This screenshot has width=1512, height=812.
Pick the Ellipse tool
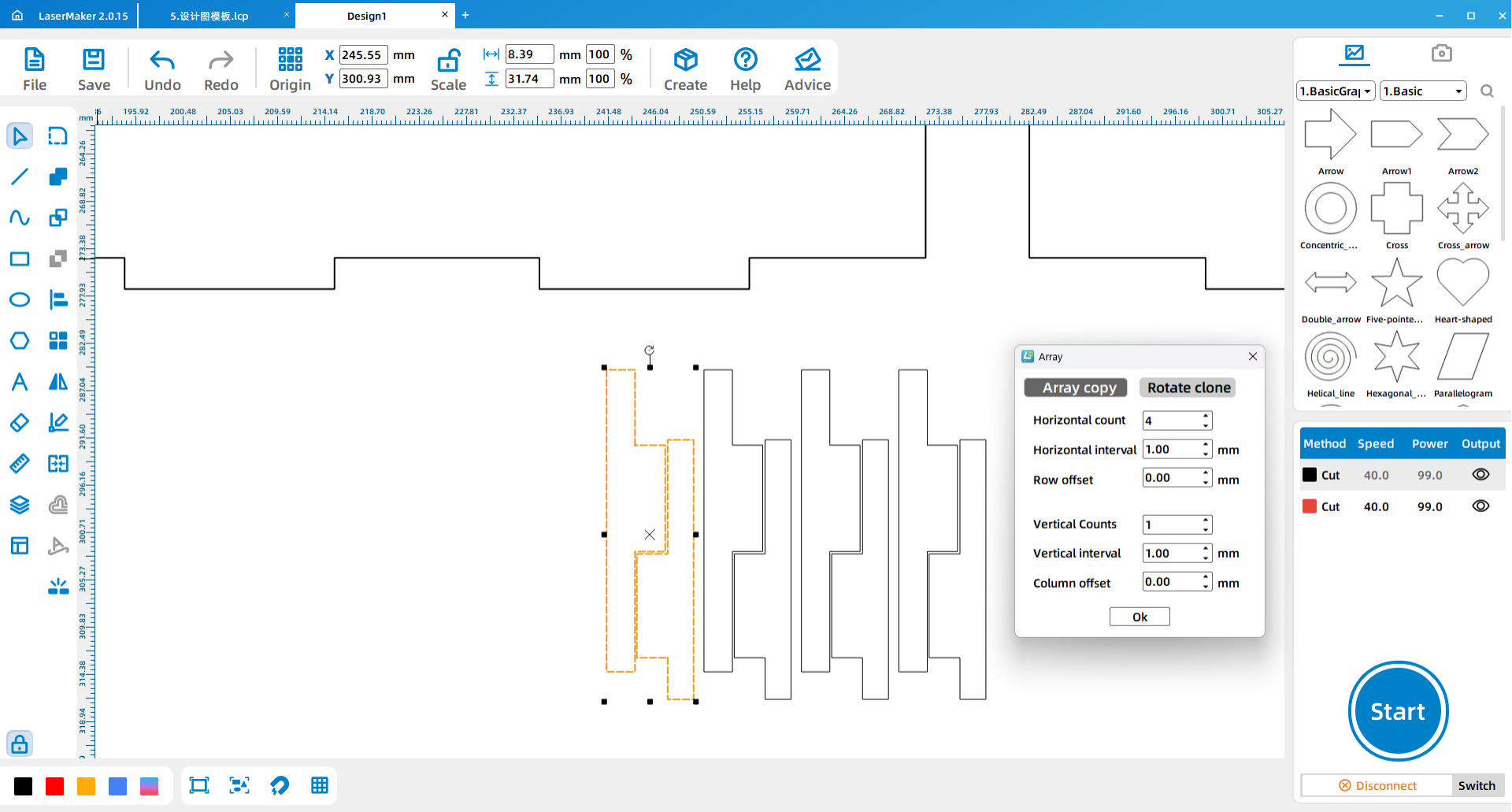(20, 299)
